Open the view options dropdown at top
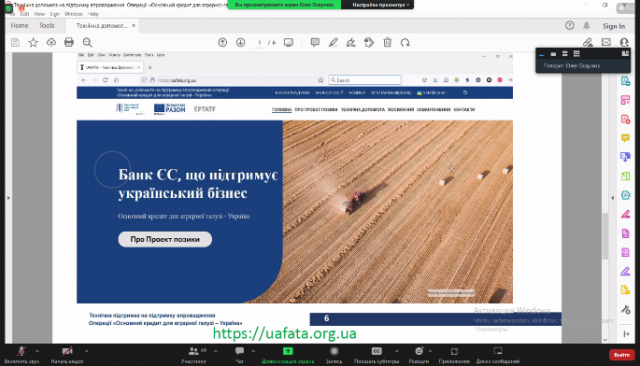The image size is (640, 366). tap(380, 5)
